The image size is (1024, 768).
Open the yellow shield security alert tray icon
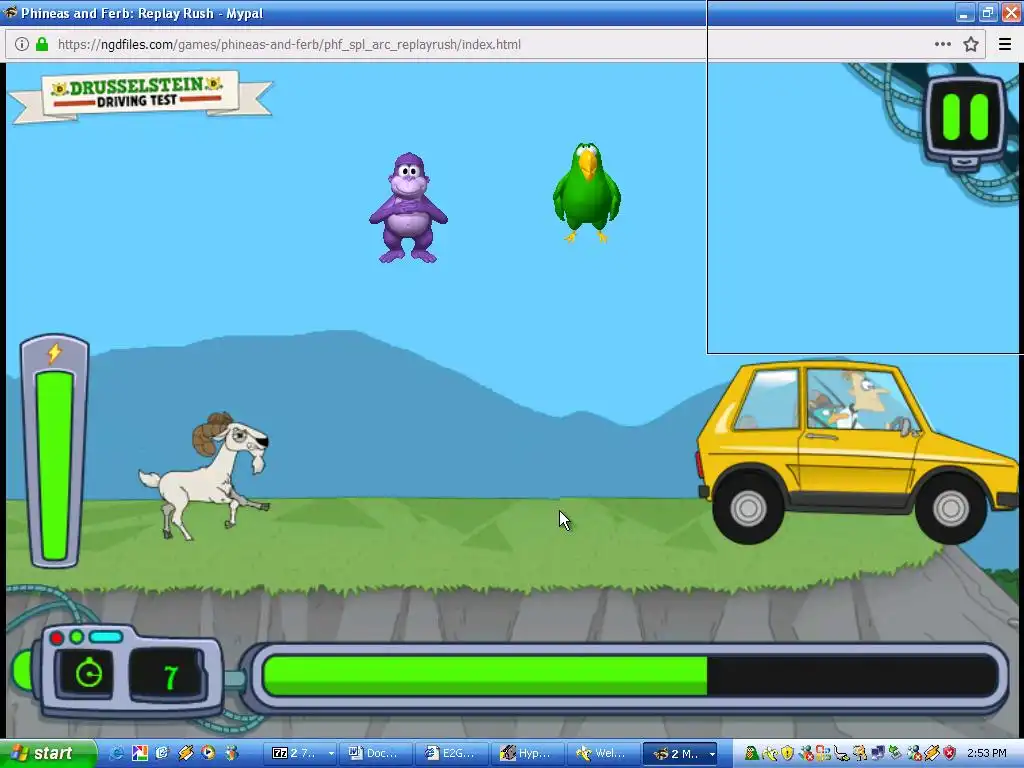tap(787, 753)
